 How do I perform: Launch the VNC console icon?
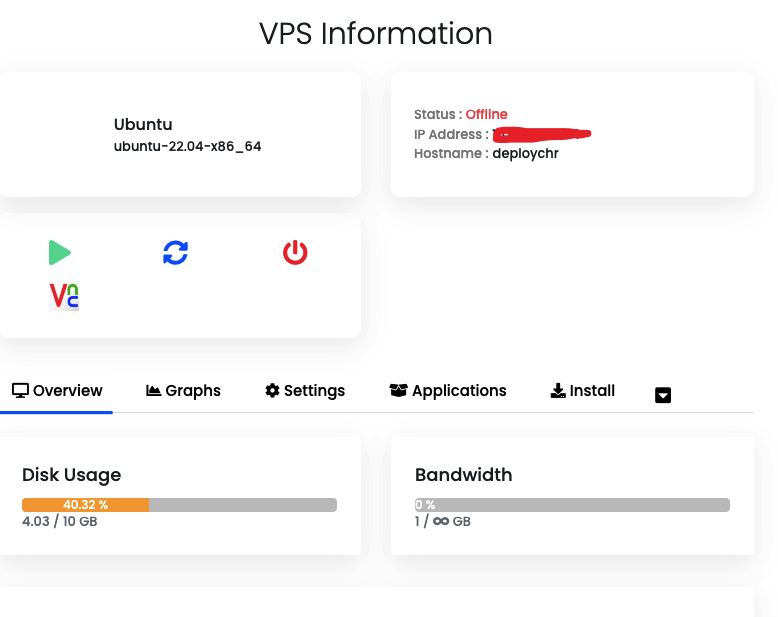coord(64,296)
